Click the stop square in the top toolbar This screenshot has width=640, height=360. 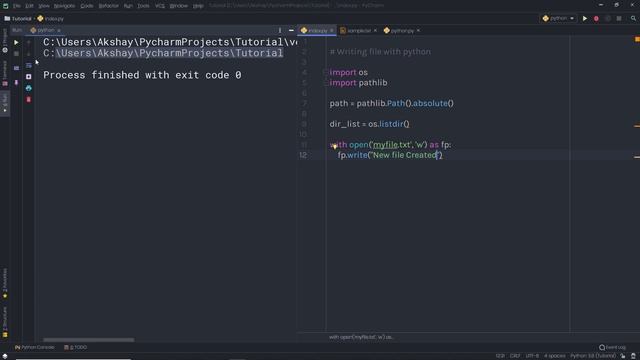pyautogui.click(x=619, y=18)
